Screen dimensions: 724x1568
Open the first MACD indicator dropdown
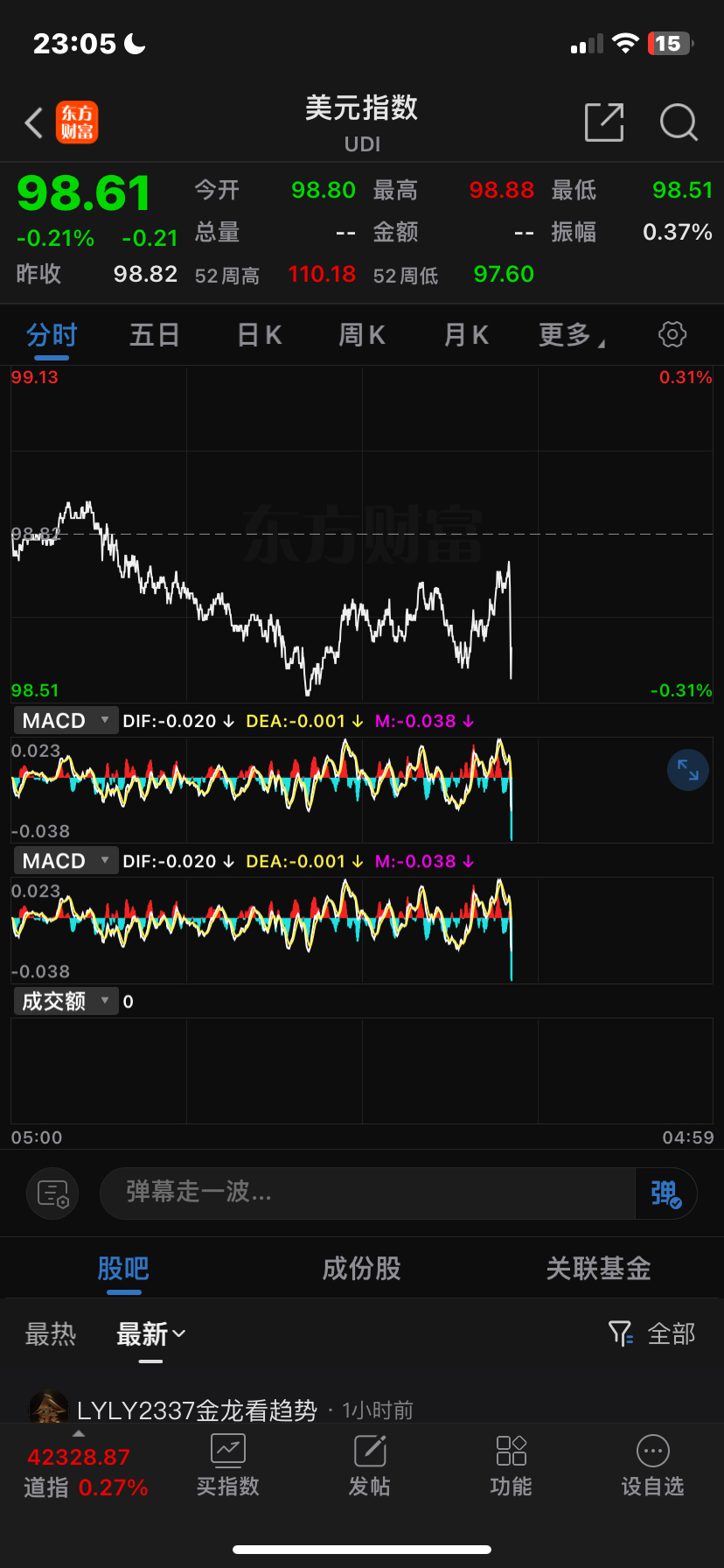pyautogui.click(x=66, y=721)
